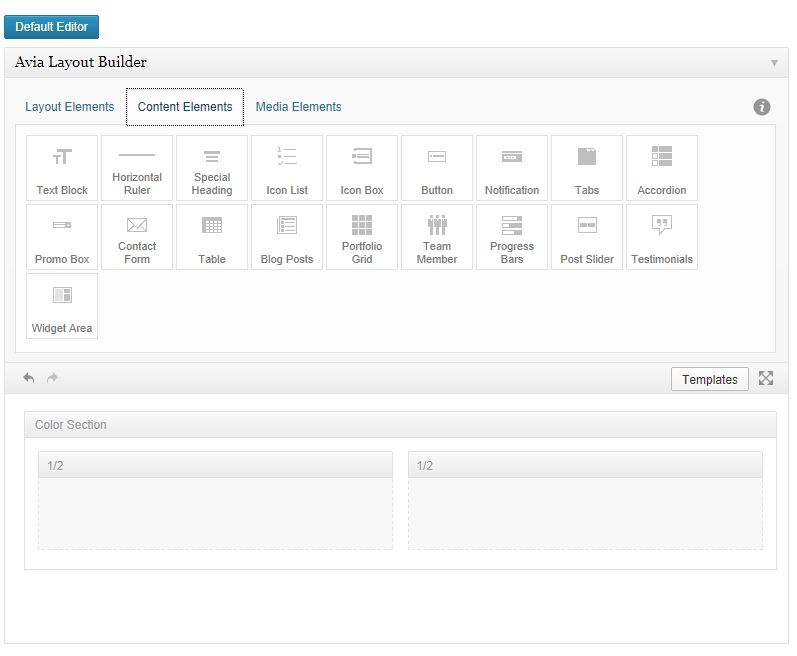Insert the Portfolio Grid element
This screenshot has height=656, width=797.
click(362, 238)
